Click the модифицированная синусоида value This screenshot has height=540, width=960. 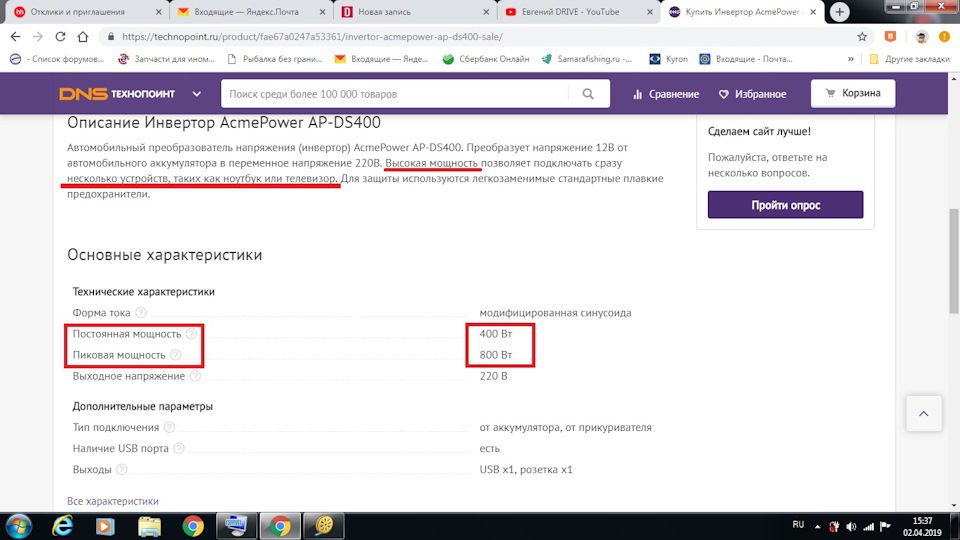click(x=555, y=312)
